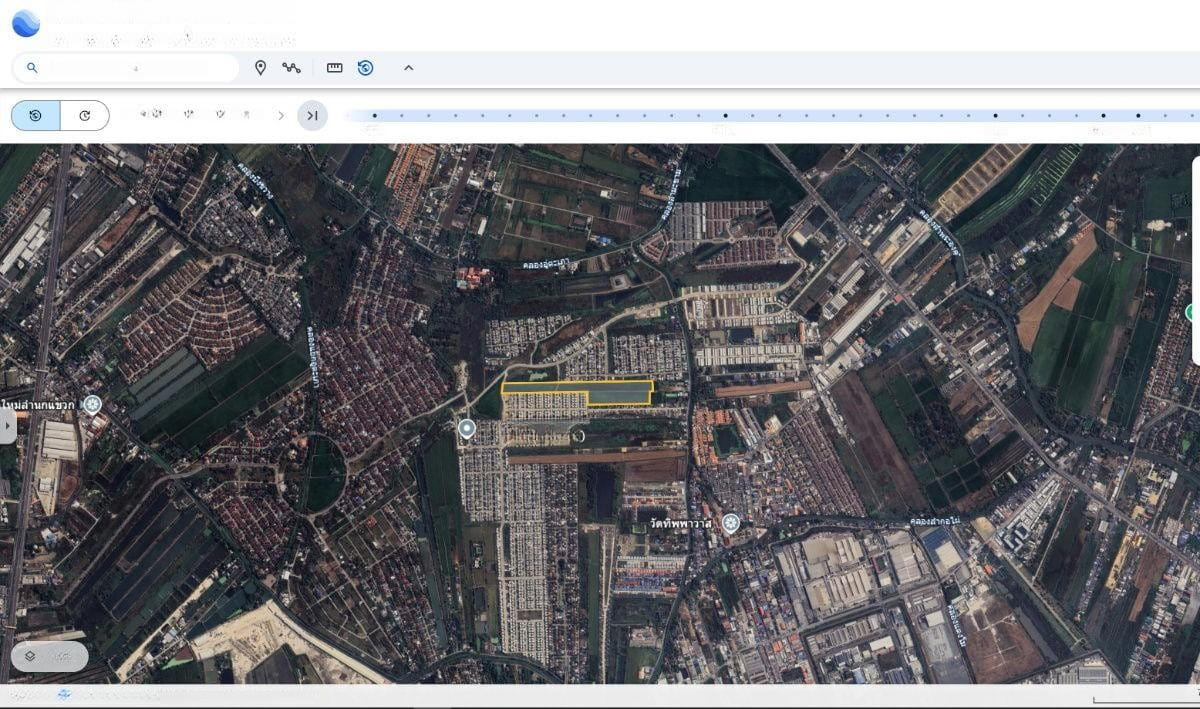This screenshot has height=709, width=1200.
Task: Click the grey location pin on map
Action: coord(466,429)
